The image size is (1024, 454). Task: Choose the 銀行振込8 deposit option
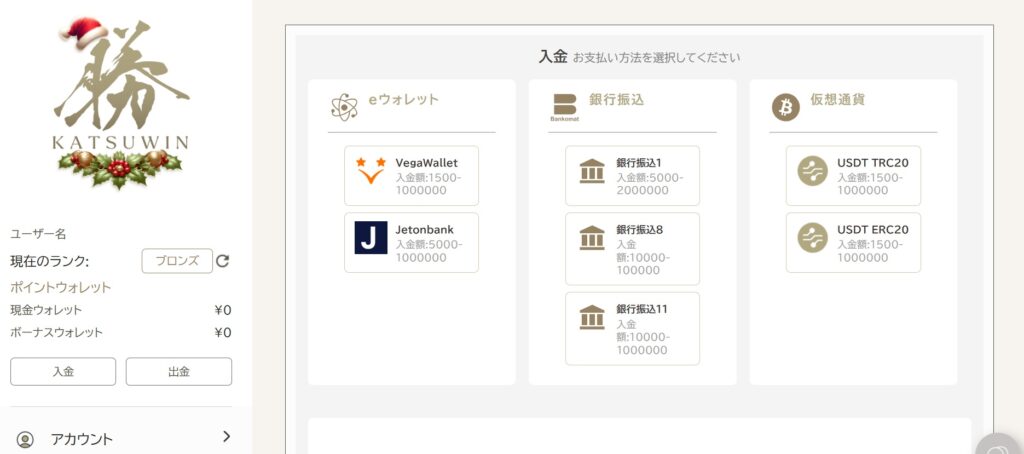[x=632, y=249]
